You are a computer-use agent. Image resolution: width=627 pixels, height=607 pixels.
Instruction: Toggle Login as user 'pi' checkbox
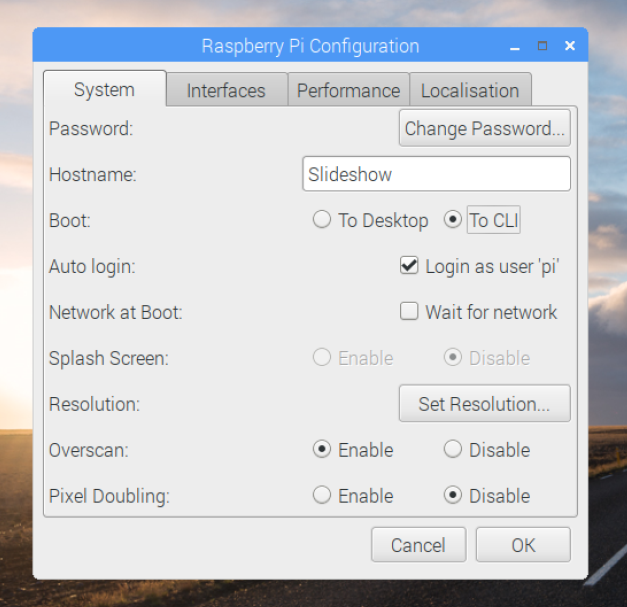[x=409, y=266]
